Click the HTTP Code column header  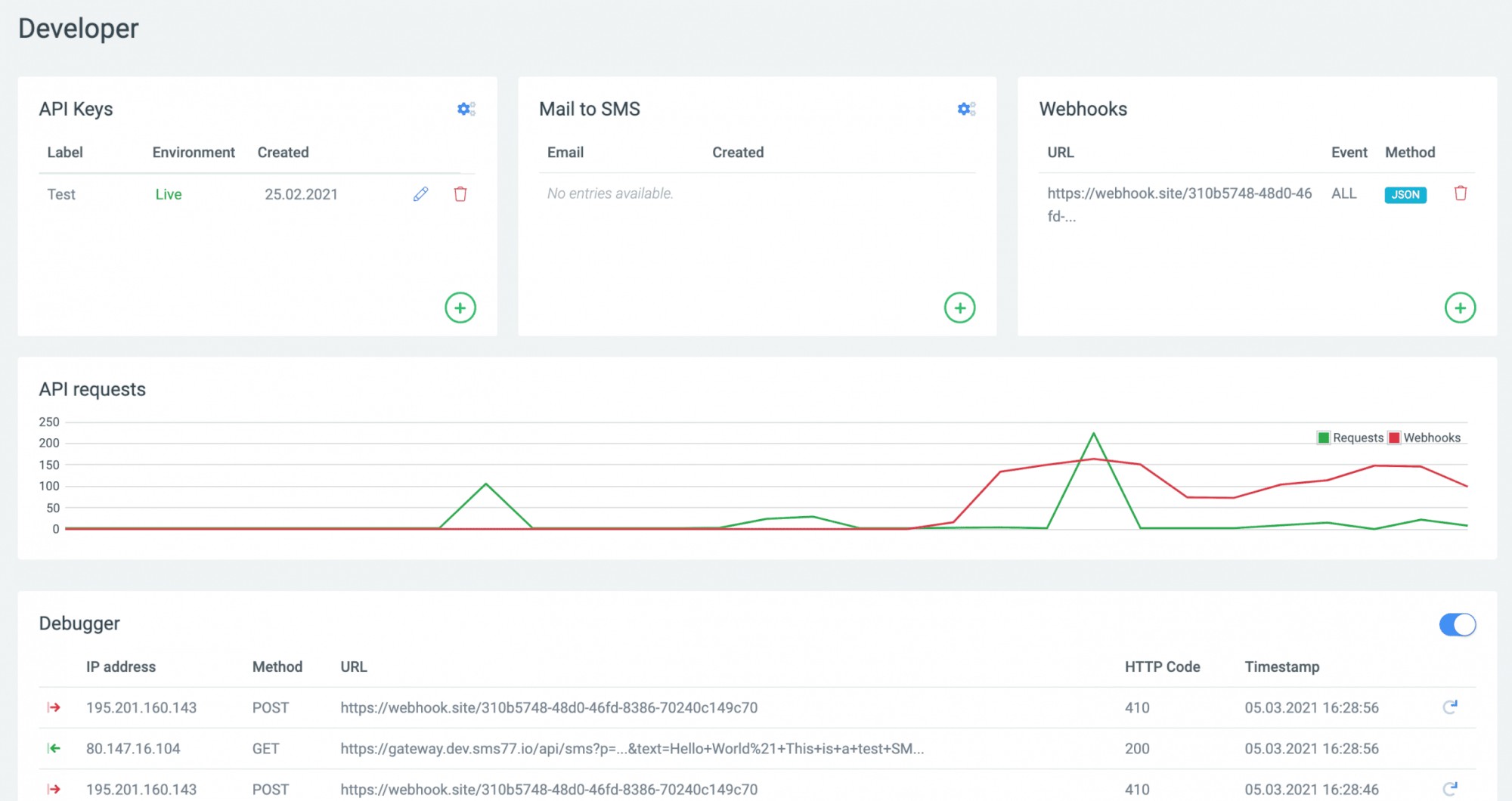pyautogui.click(x=1162, y=666)
